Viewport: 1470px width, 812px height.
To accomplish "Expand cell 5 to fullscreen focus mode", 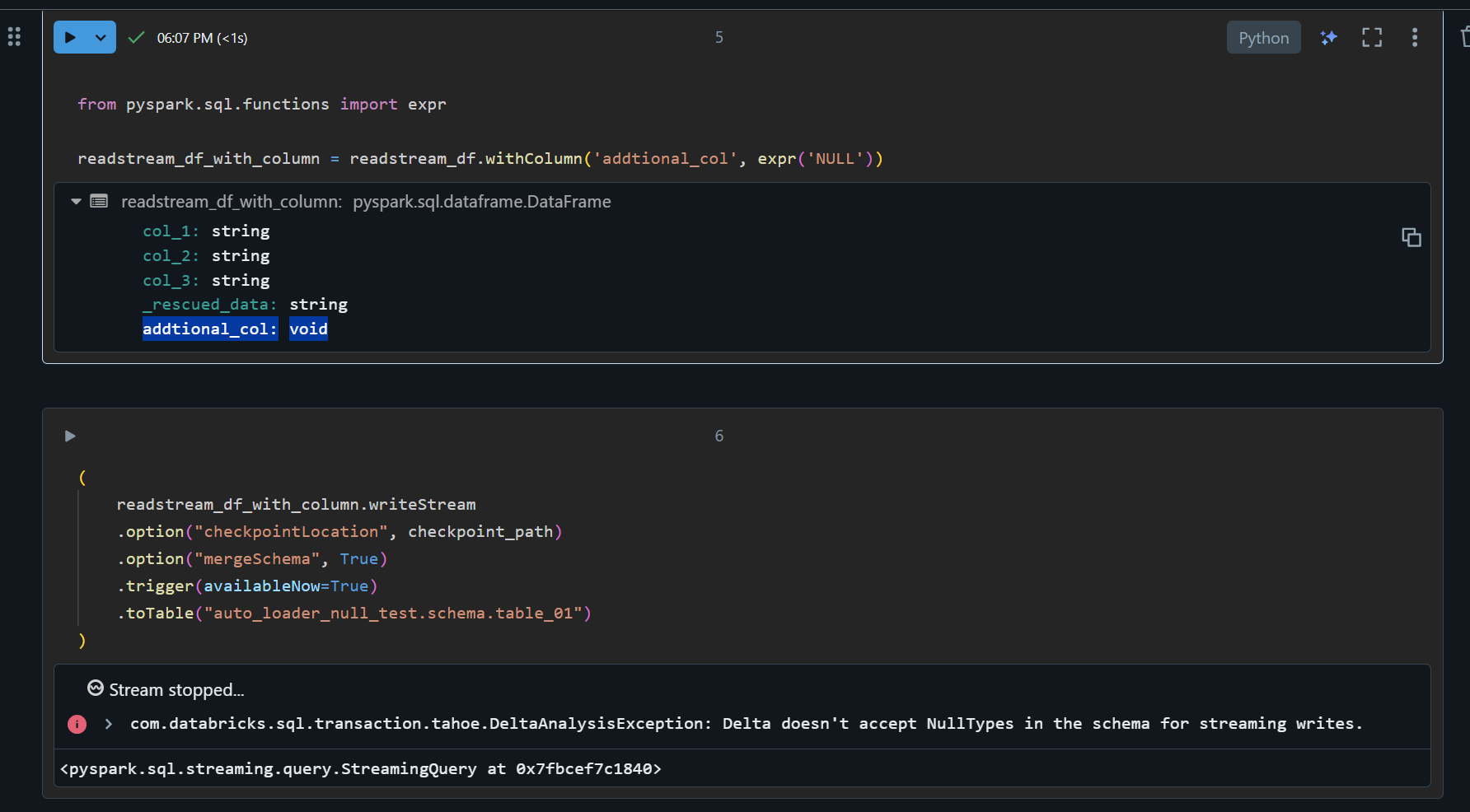I will tap(1372, 37).
